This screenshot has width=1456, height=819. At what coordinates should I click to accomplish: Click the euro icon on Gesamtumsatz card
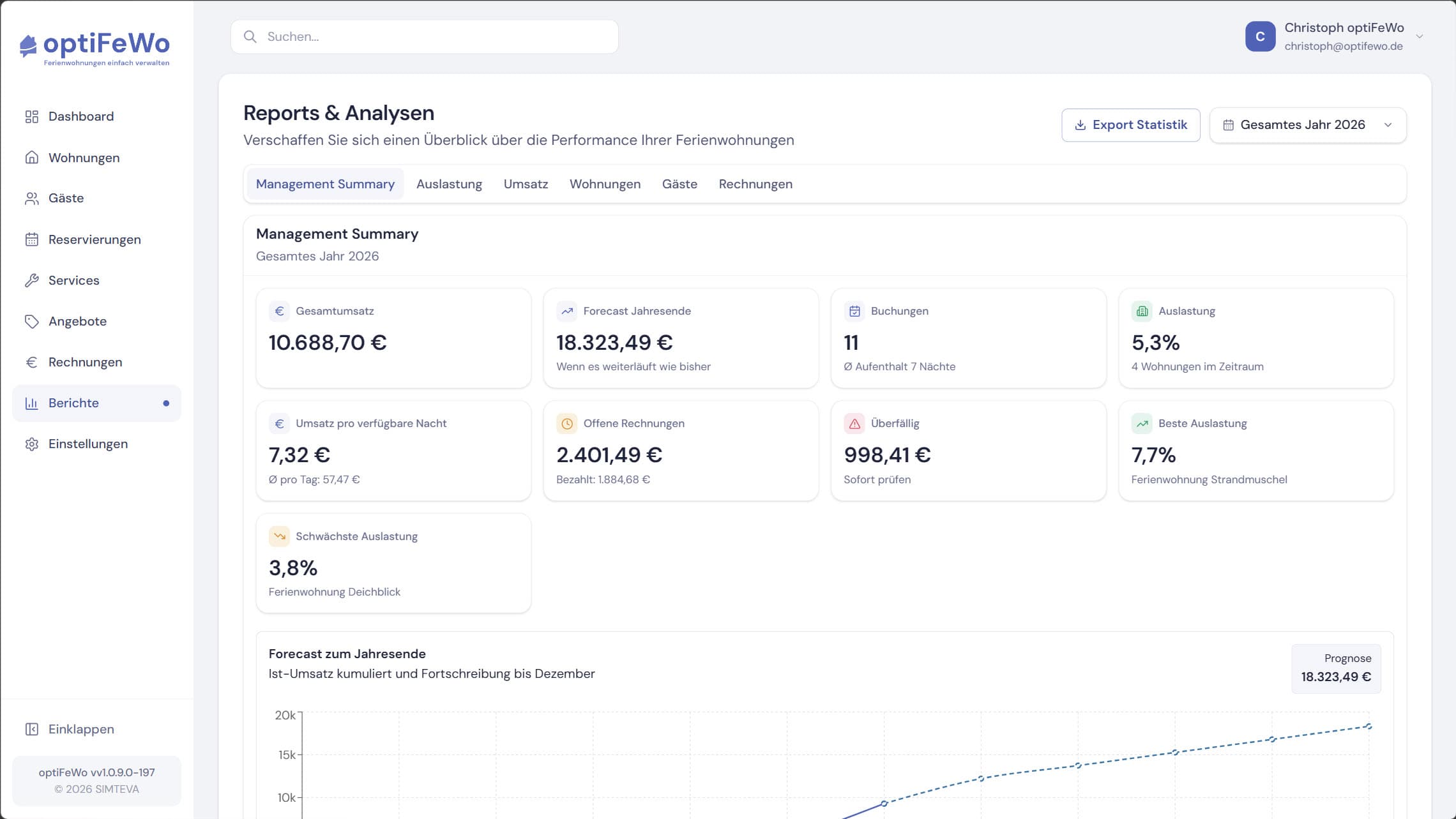coord(279,311)
